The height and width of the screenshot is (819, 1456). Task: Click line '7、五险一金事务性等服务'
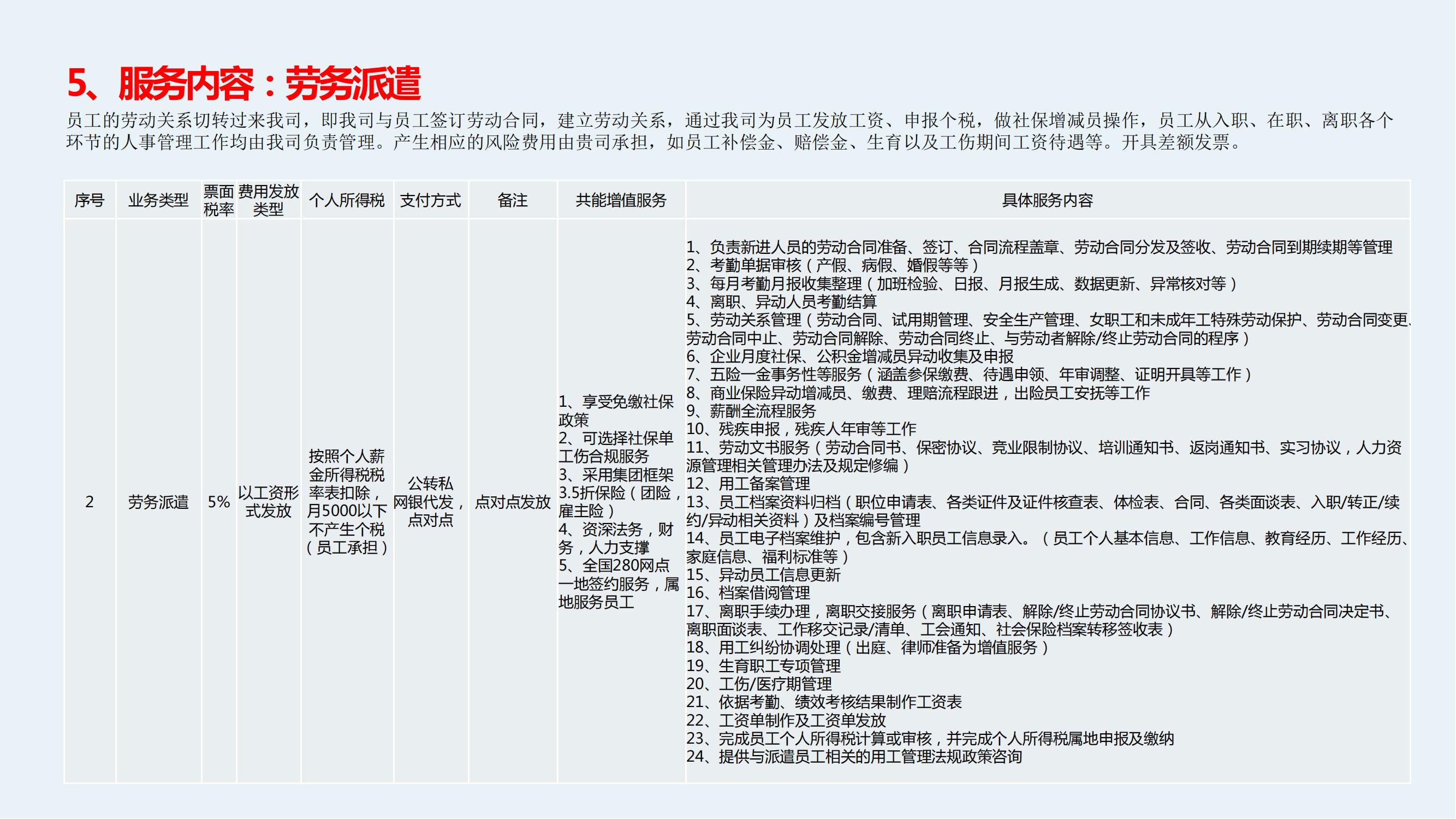(970, 374)
